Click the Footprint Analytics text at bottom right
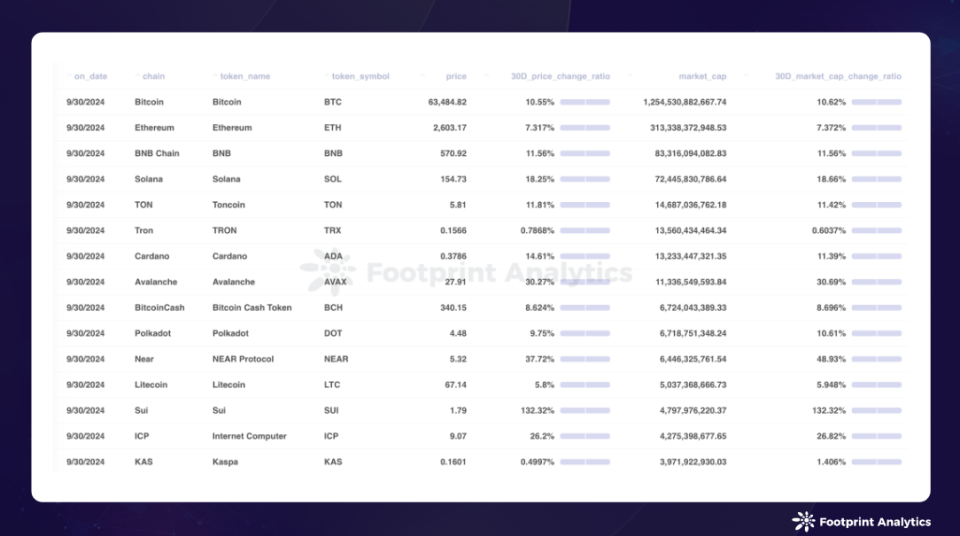960x536 pixels. pyautogui.click(x=874, y=522)
